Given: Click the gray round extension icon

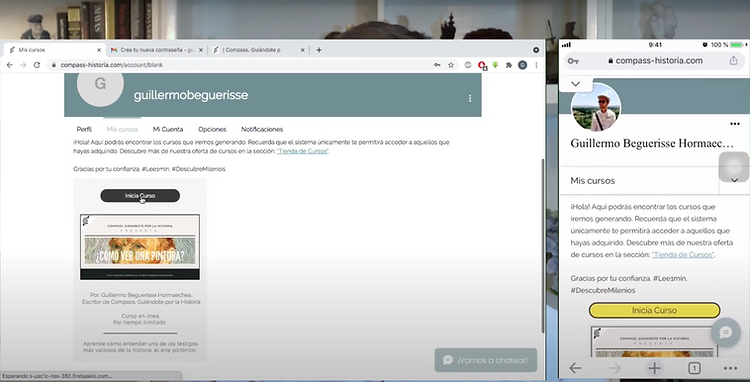Looking at the screenshot, I should pyautogui.click(x=468, y=65).
